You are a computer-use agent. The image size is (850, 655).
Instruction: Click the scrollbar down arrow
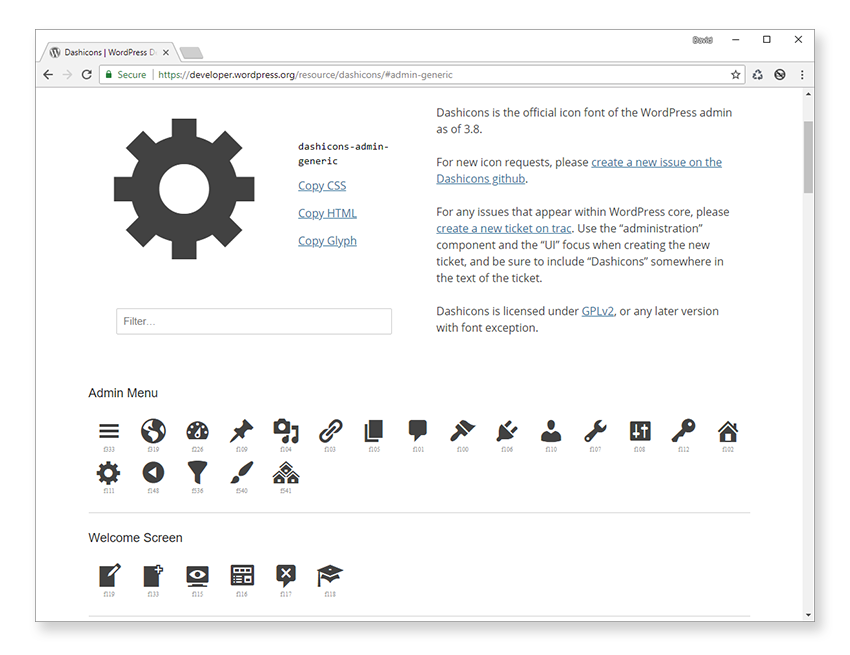coord(808,615)
